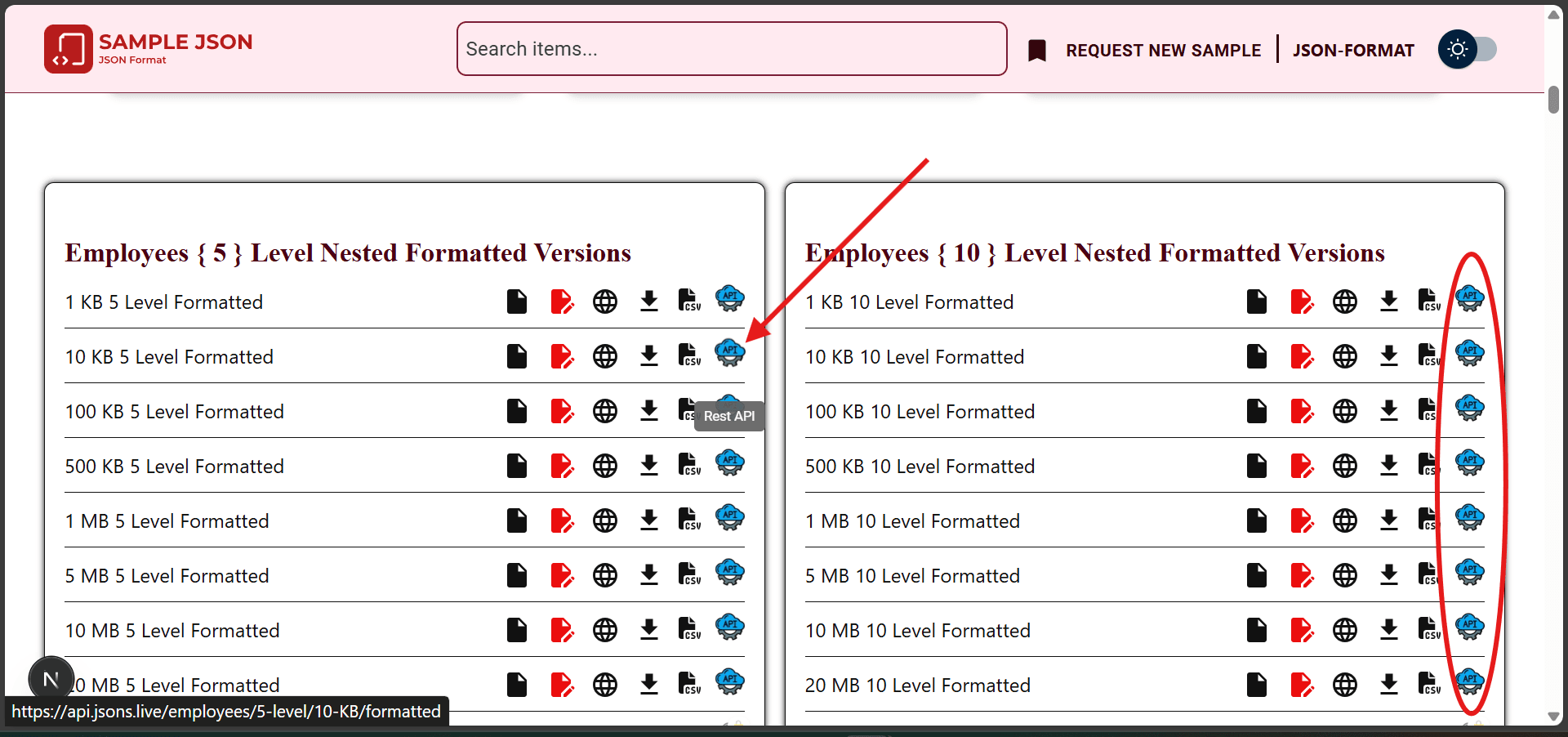Click the Search items input field

click(732, 49)
